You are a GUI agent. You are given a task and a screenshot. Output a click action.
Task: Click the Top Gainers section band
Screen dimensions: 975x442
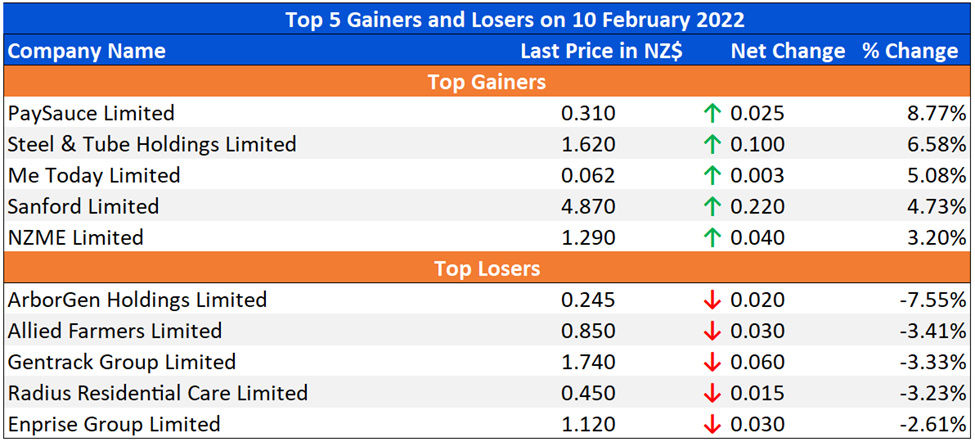[x=487, y=81]
